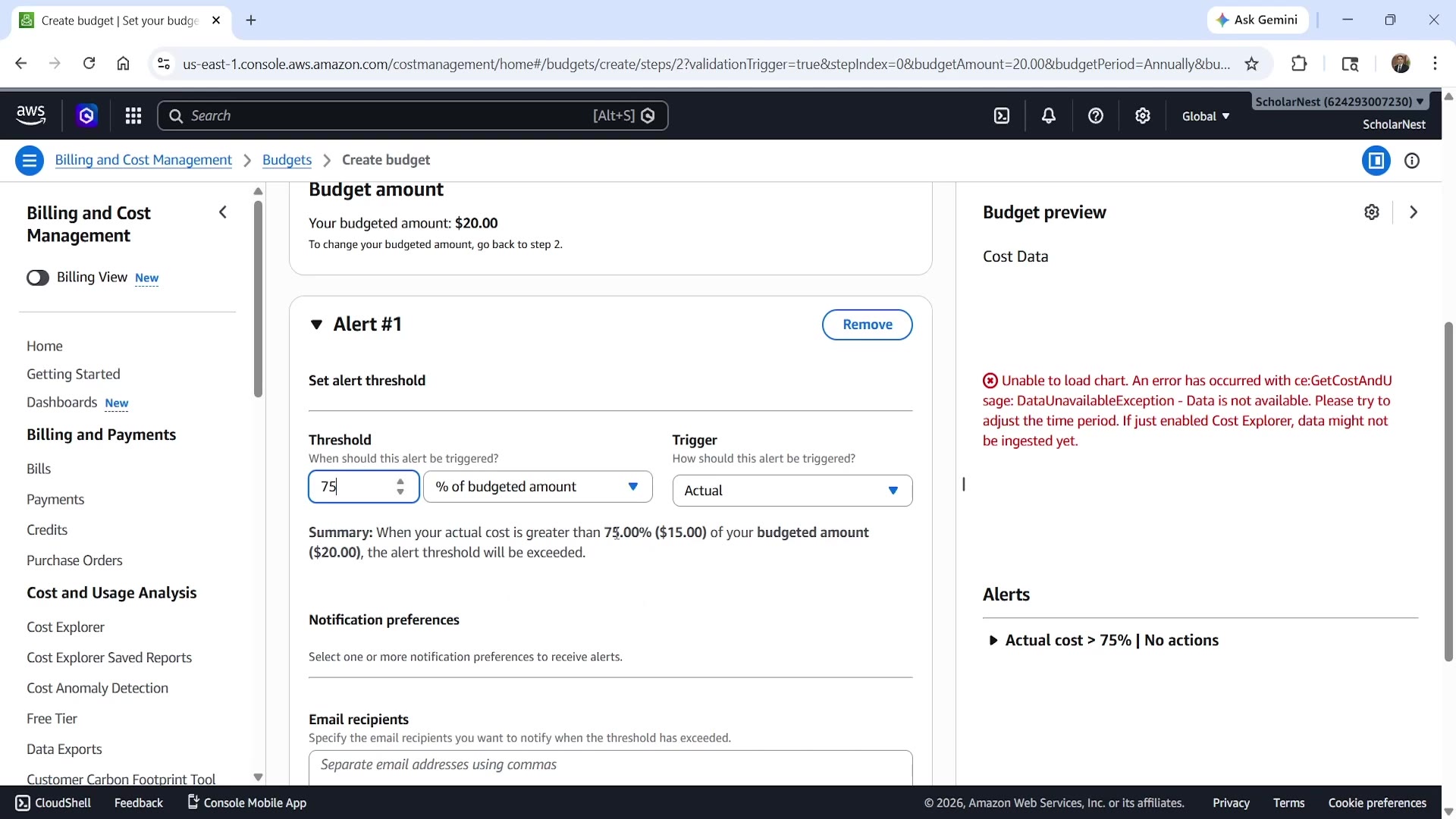1456x819 pixels.
Task: Close the Create budget browser tab
Action: point(216,20)
